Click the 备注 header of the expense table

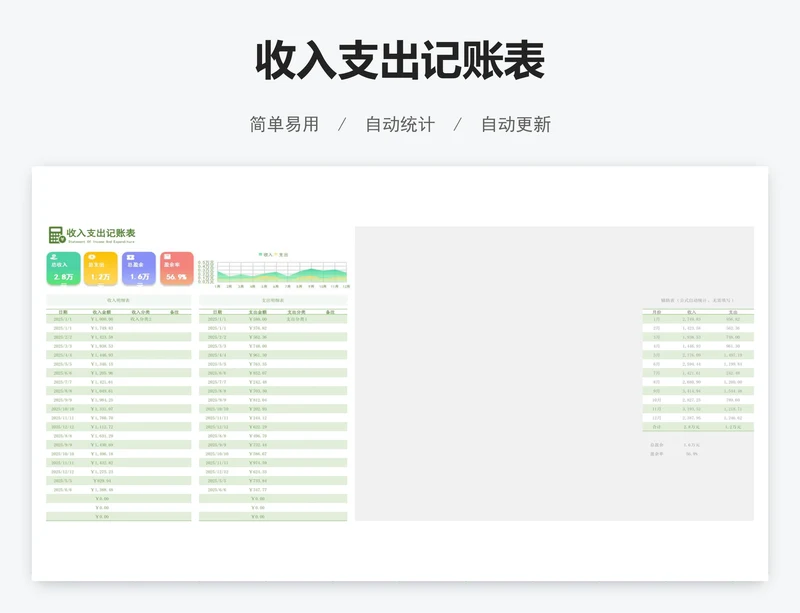pos(330,312)
